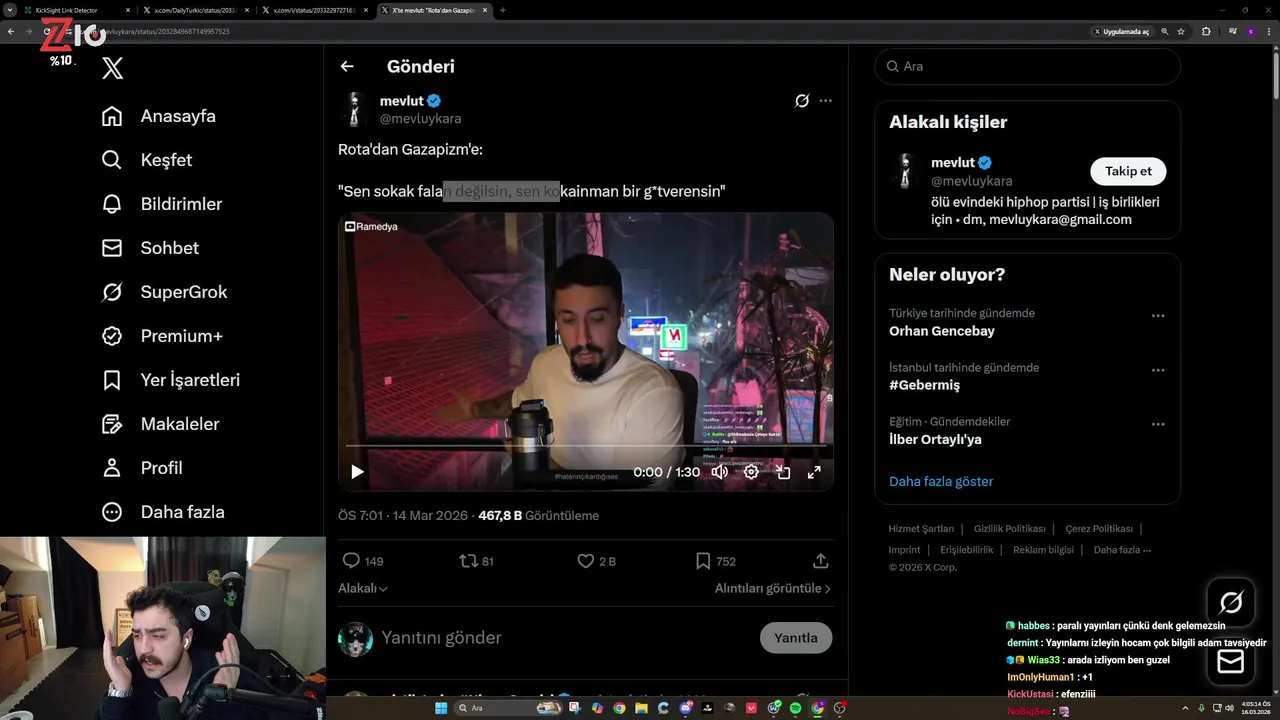Click the repost icon with 81
Screen dimensions: 1280x720
[x=468, y=561]
